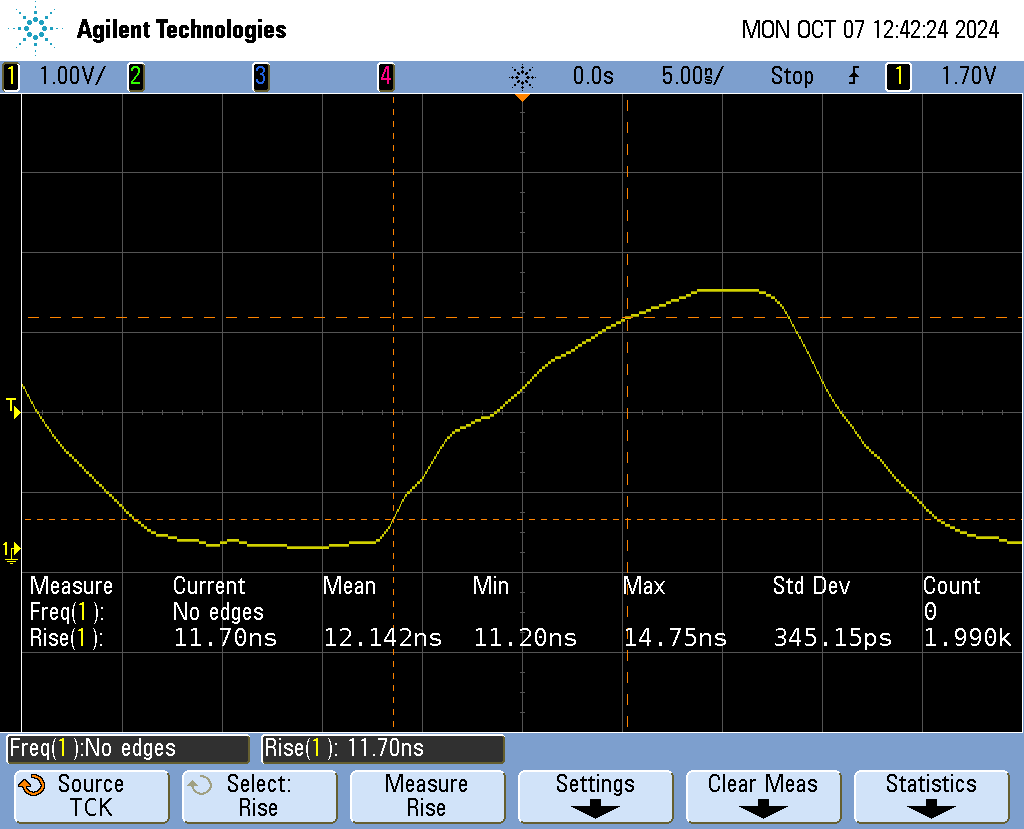Open the Select: Rise measurement chooser
The height and width of the screenshot is (829, 1024).
[x=258, y=796]
